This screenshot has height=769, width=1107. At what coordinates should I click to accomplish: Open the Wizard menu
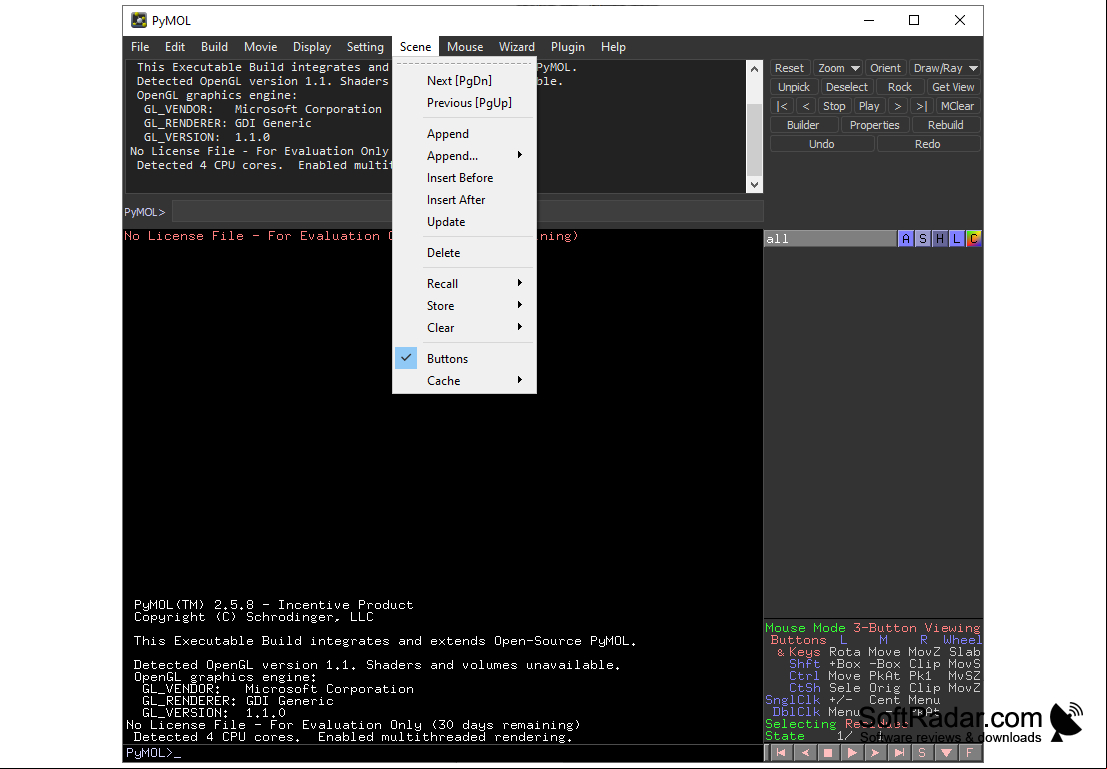pyautogui.click(x=517, y=47)
